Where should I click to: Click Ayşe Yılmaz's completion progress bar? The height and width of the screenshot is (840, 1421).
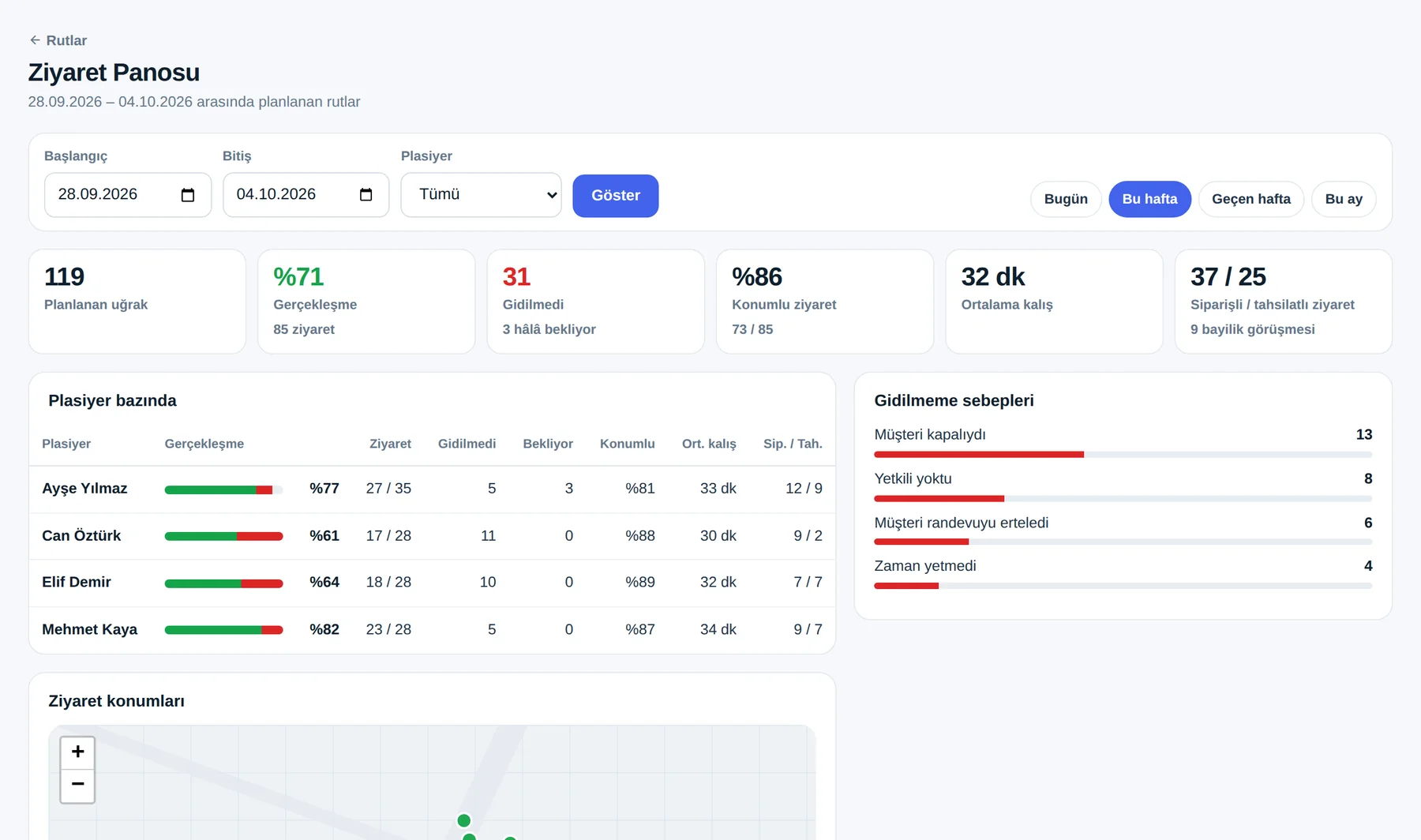coord(223,490)
